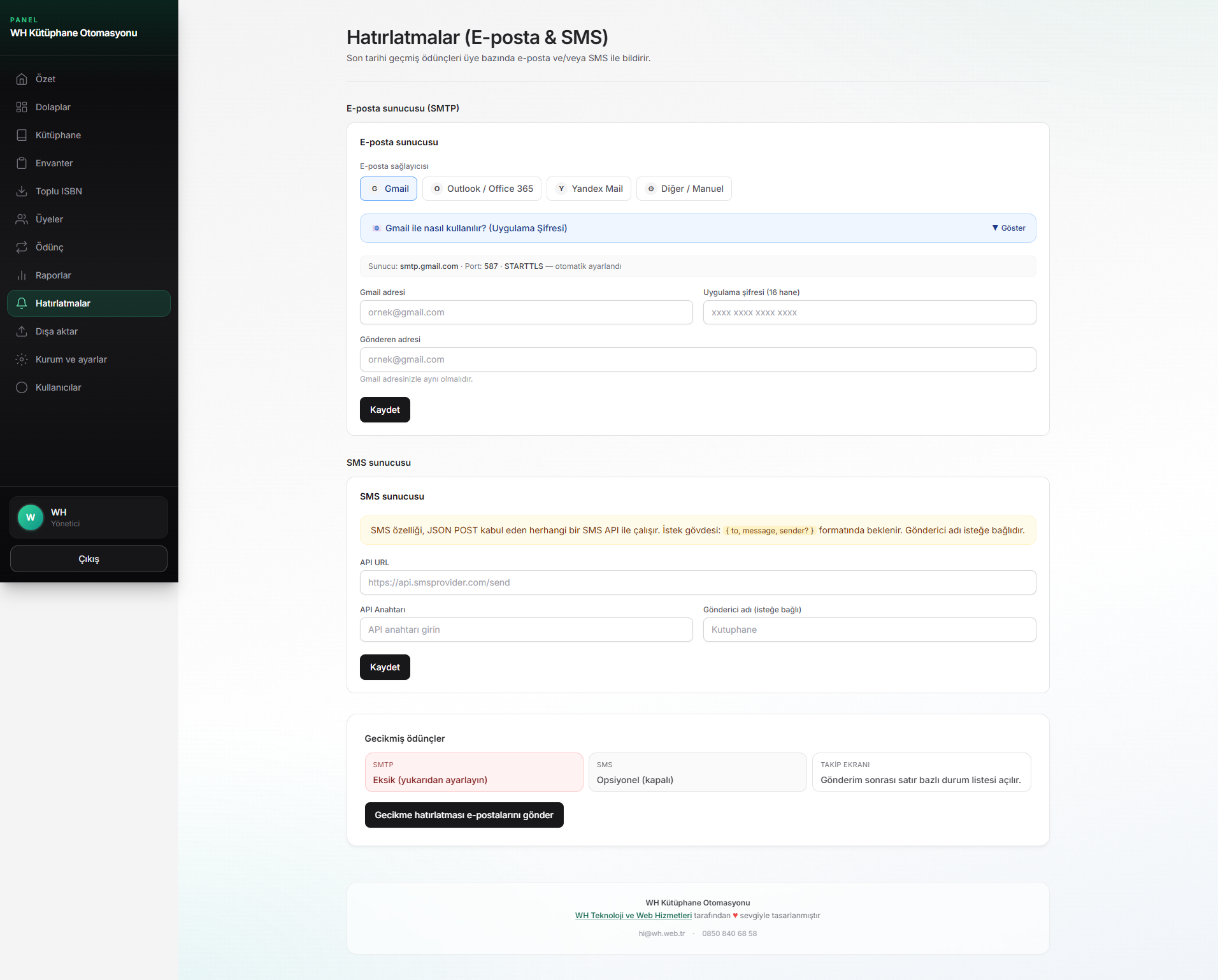Click the Gmail adresi input field

click(x=526, y=312)
